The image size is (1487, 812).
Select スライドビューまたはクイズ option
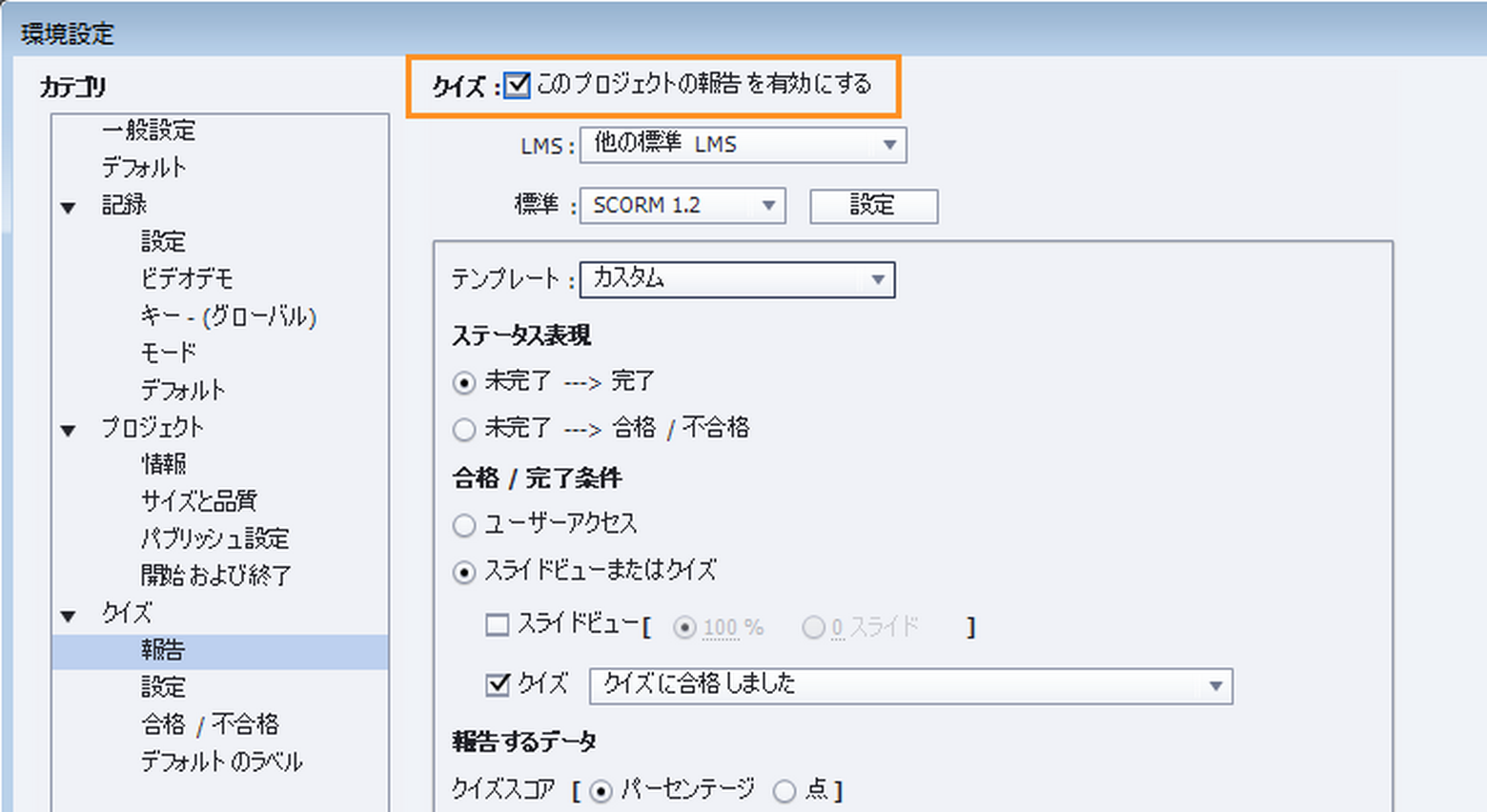point(464,572)
